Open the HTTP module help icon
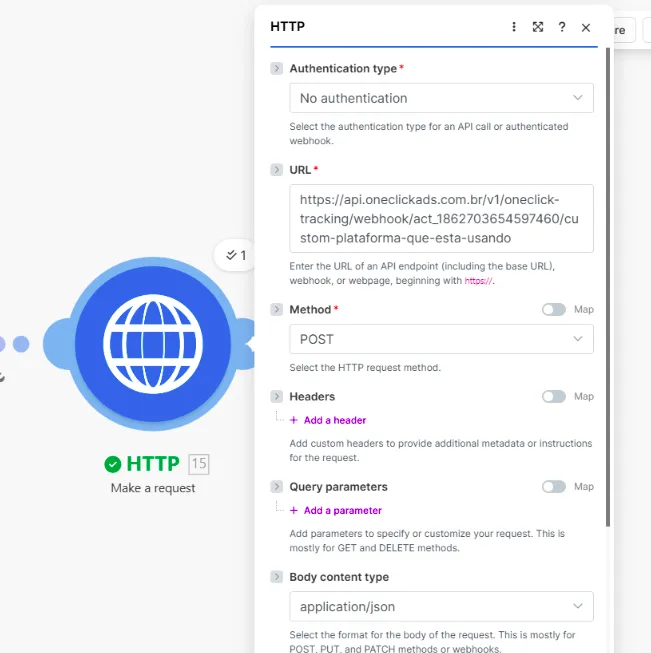Viewport: 651px width, 653px height. pos(562,27)
